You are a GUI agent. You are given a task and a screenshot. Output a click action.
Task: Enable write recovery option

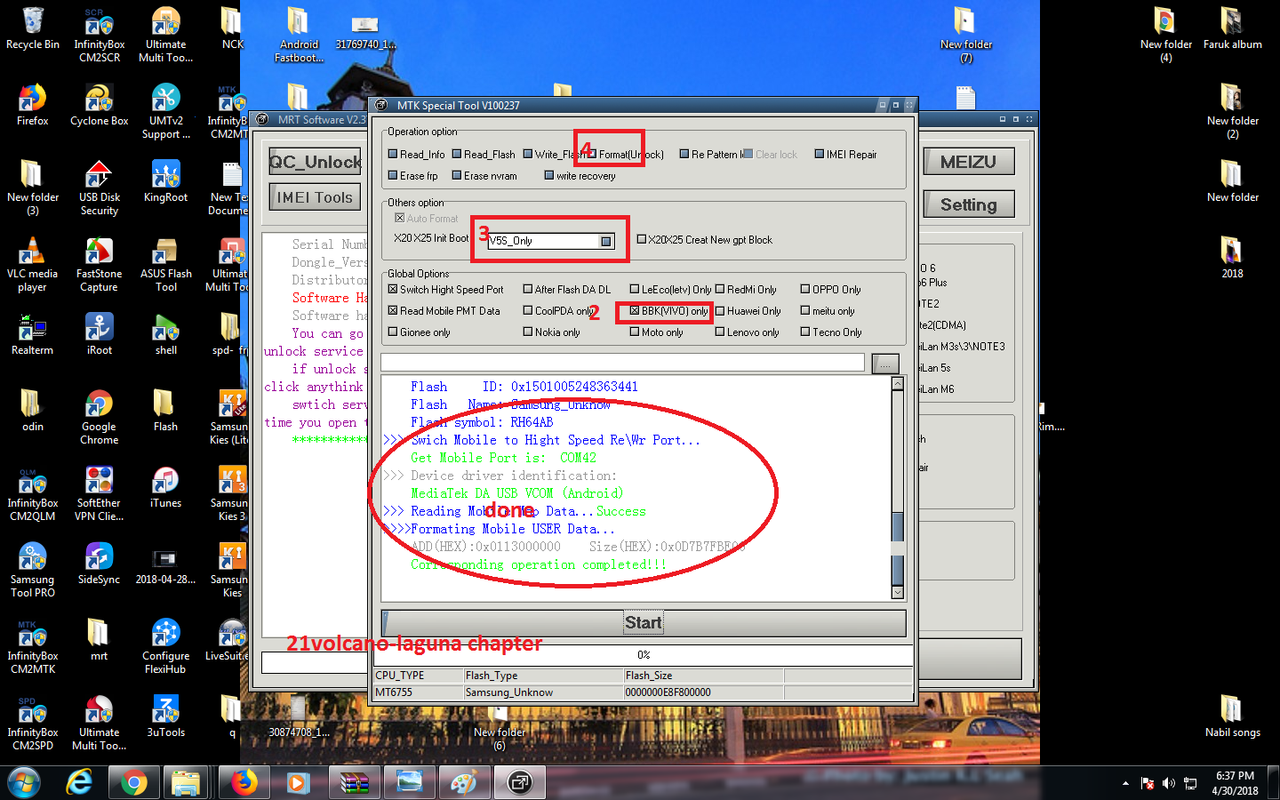(549, 176)
